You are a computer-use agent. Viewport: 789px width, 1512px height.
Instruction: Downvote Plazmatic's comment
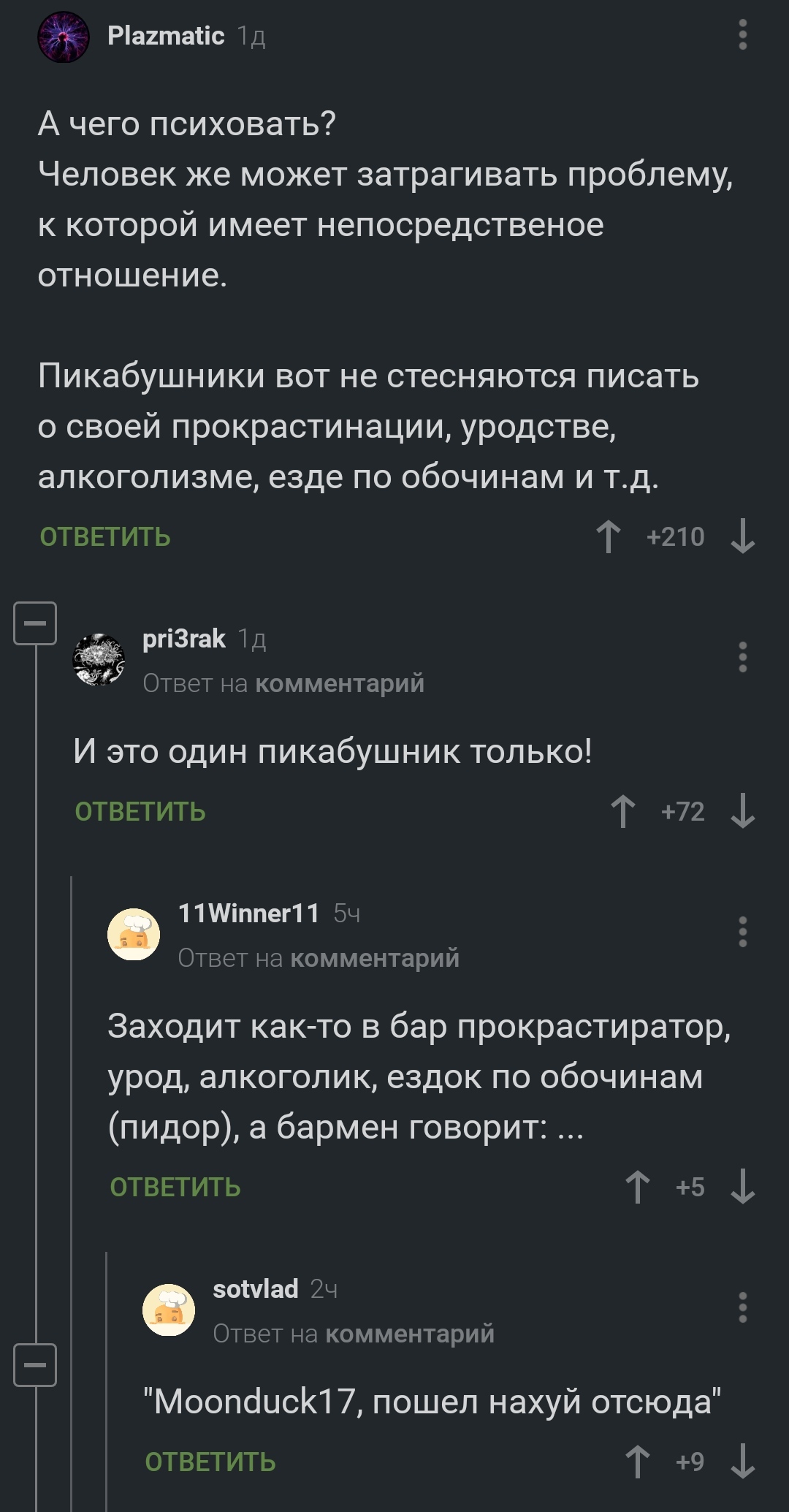tap(742, 536)
